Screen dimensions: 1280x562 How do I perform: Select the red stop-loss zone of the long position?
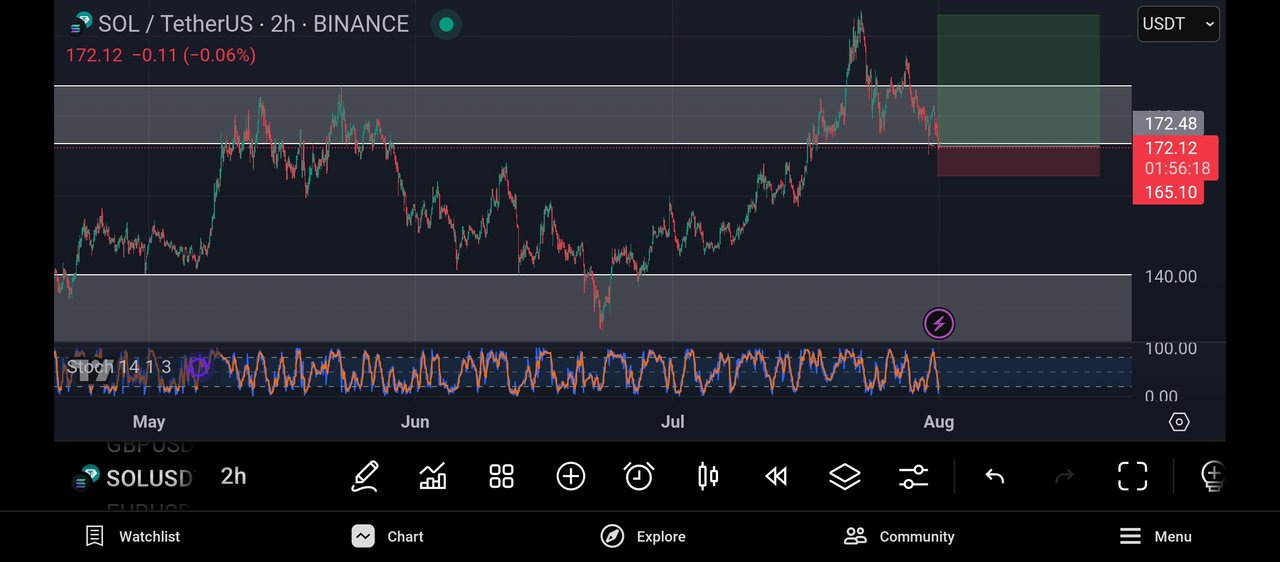point(1018,161)
